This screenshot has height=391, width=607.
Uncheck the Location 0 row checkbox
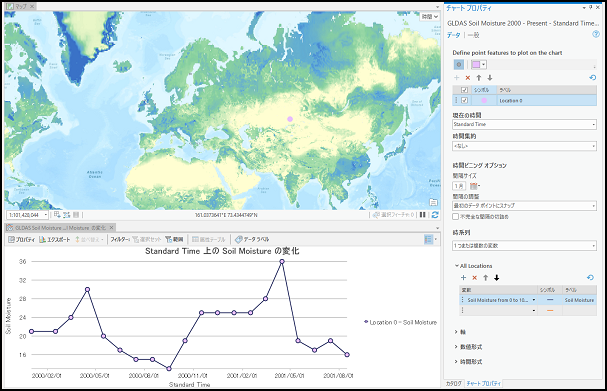tap(465, 100)
